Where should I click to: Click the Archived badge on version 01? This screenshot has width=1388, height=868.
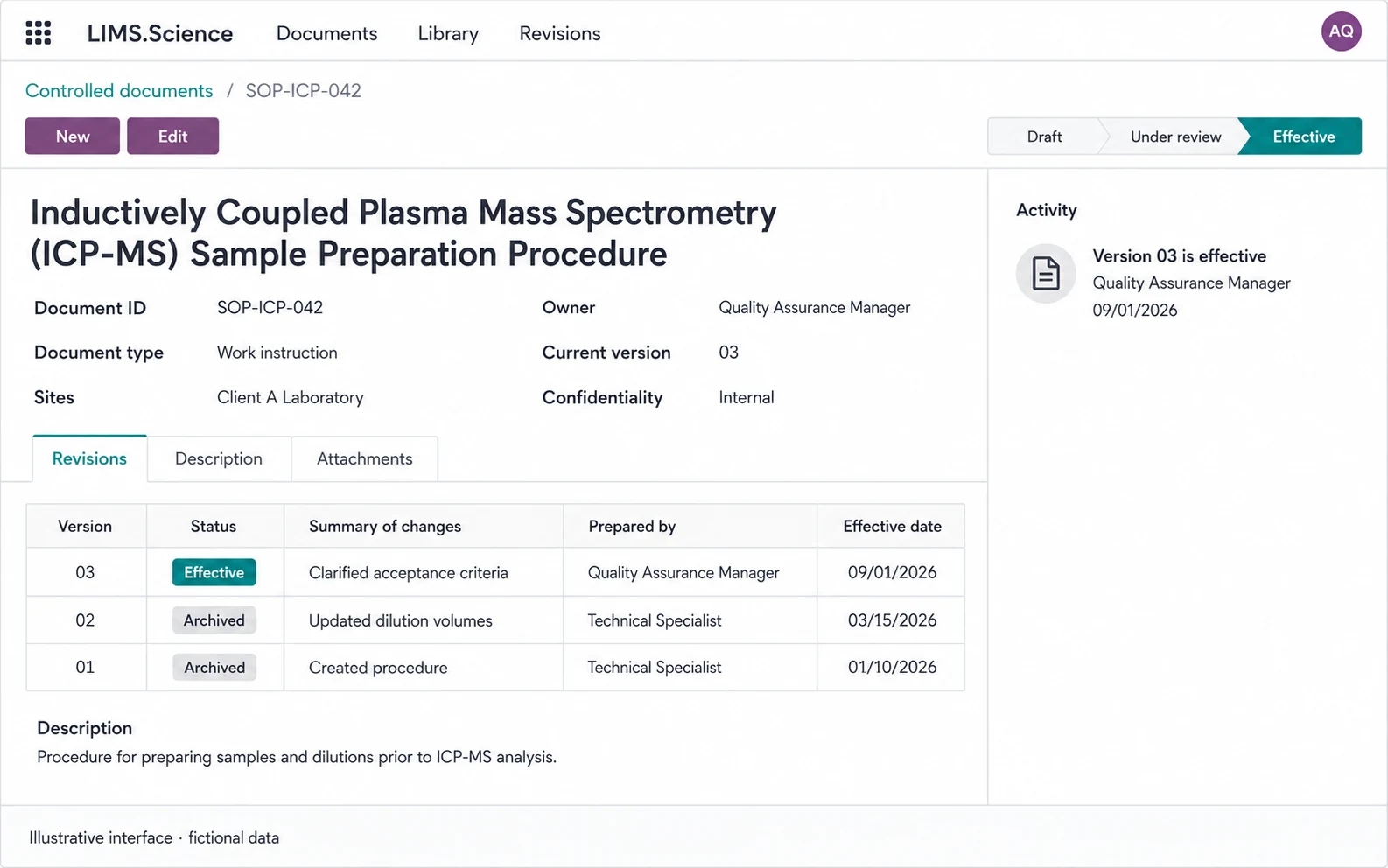(x=214, y=668)
